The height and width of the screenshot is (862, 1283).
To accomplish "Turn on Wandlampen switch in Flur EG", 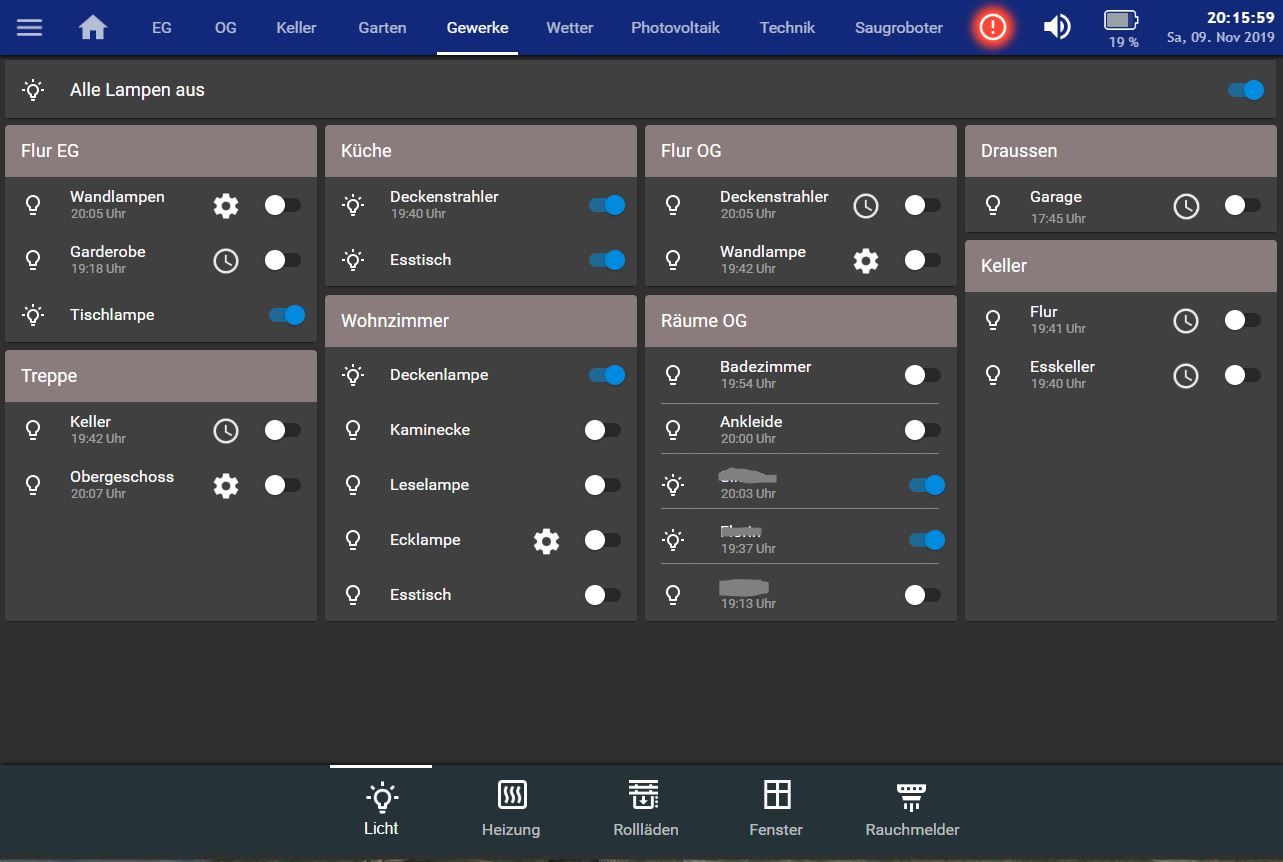I will click(x=282, y=205).
